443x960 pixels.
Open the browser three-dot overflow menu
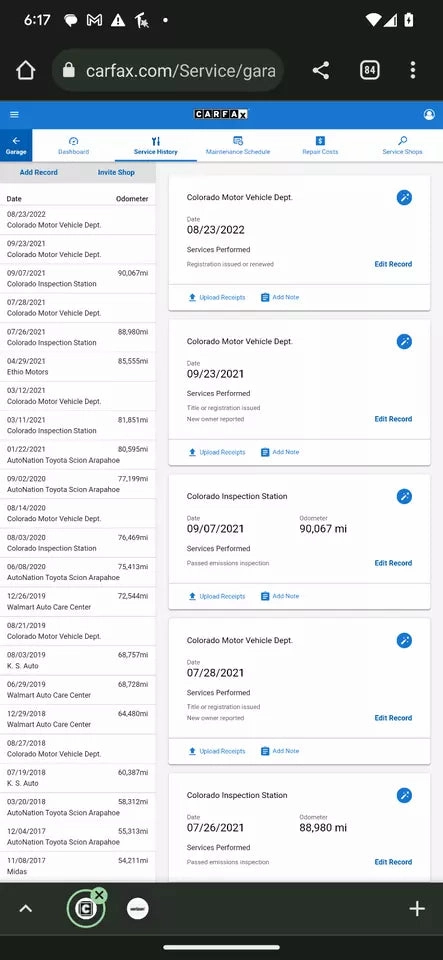click(x=413, y=70)
